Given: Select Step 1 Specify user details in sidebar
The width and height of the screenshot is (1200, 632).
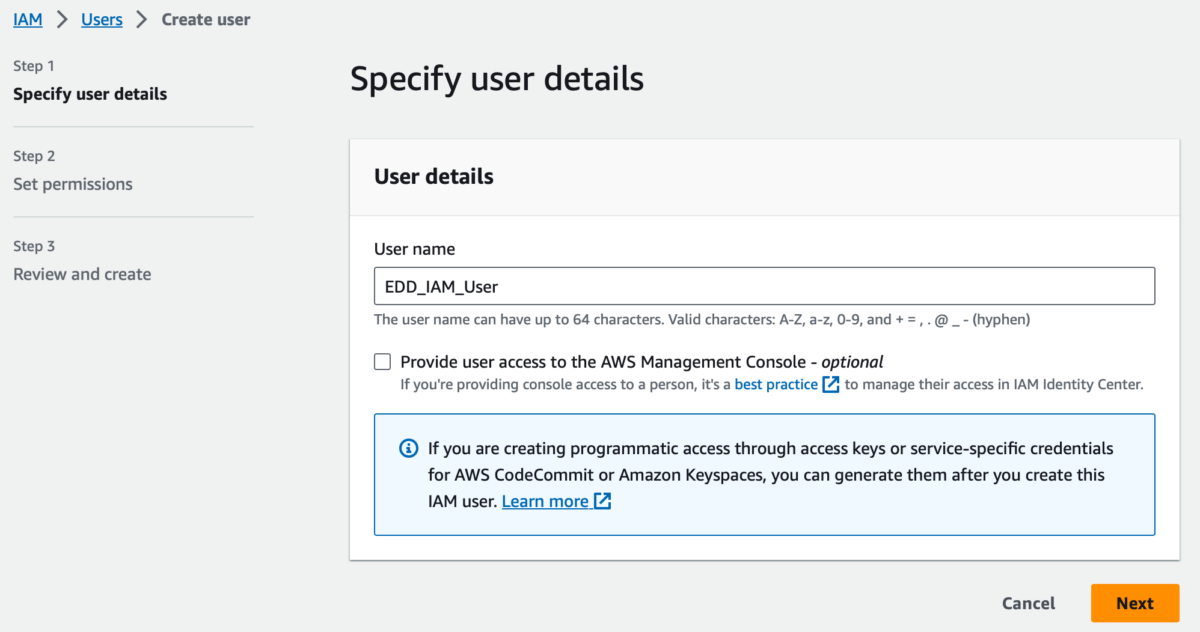Looking at the screenshot, I should pyautogui.click(x=90, y=94).
